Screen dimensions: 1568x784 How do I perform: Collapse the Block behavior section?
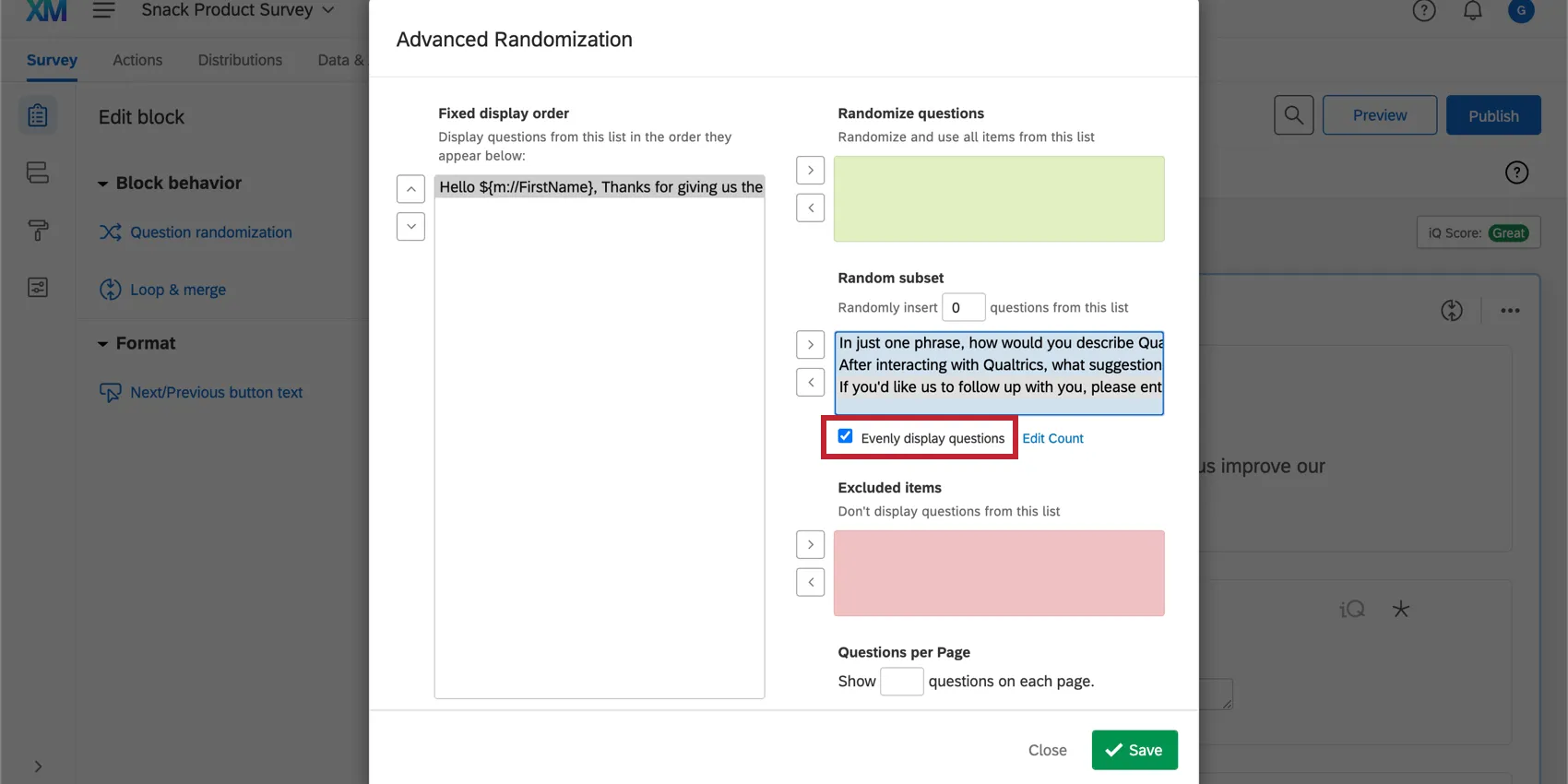coord(103,184)
